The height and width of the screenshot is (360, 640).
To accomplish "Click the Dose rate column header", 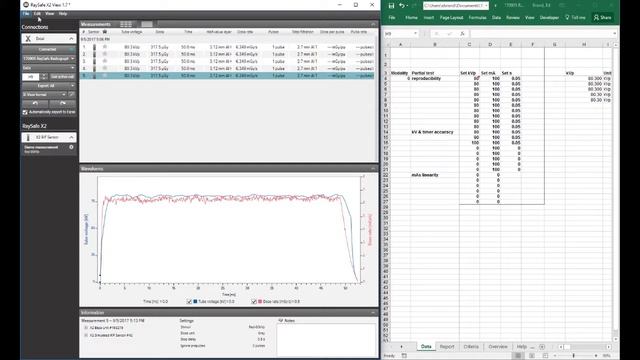I will pos(245,32).
